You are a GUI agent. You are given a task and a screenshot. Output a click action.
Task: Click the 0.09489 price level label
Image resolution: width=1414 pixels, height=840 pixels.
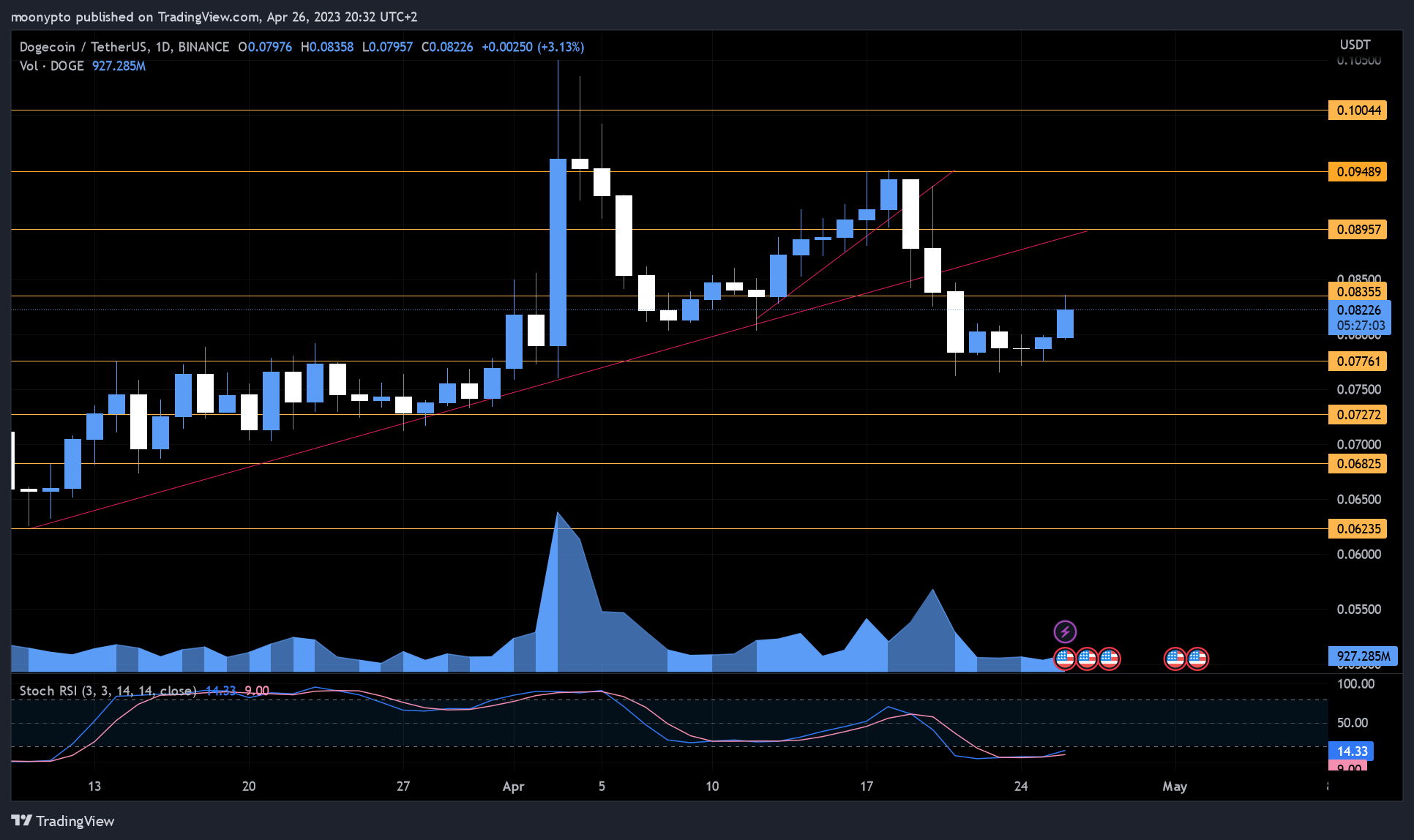click(x=1358, y=172)
